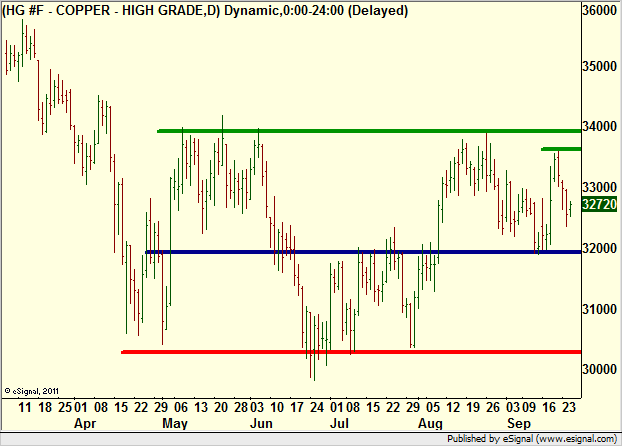The height and width of the screenshot is (446, 622).
Task: Click the eSignal 2011 copyright text
Action: point(32,391)
